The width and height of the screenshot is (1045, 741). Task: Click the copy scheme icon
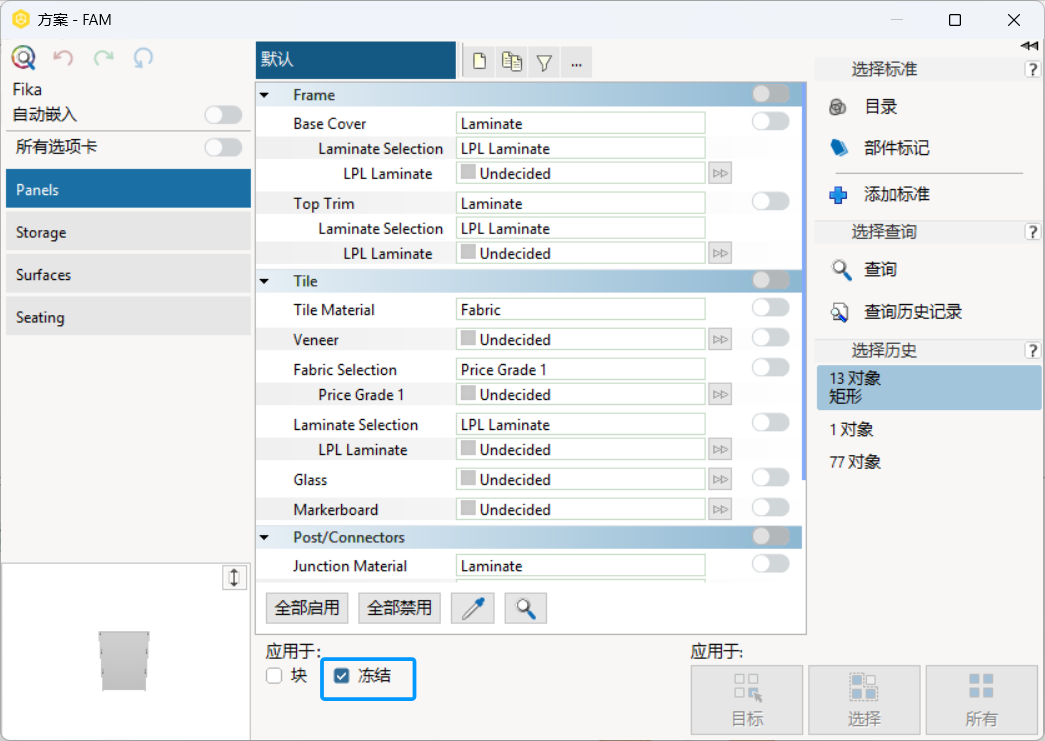[x=512, y=62]
